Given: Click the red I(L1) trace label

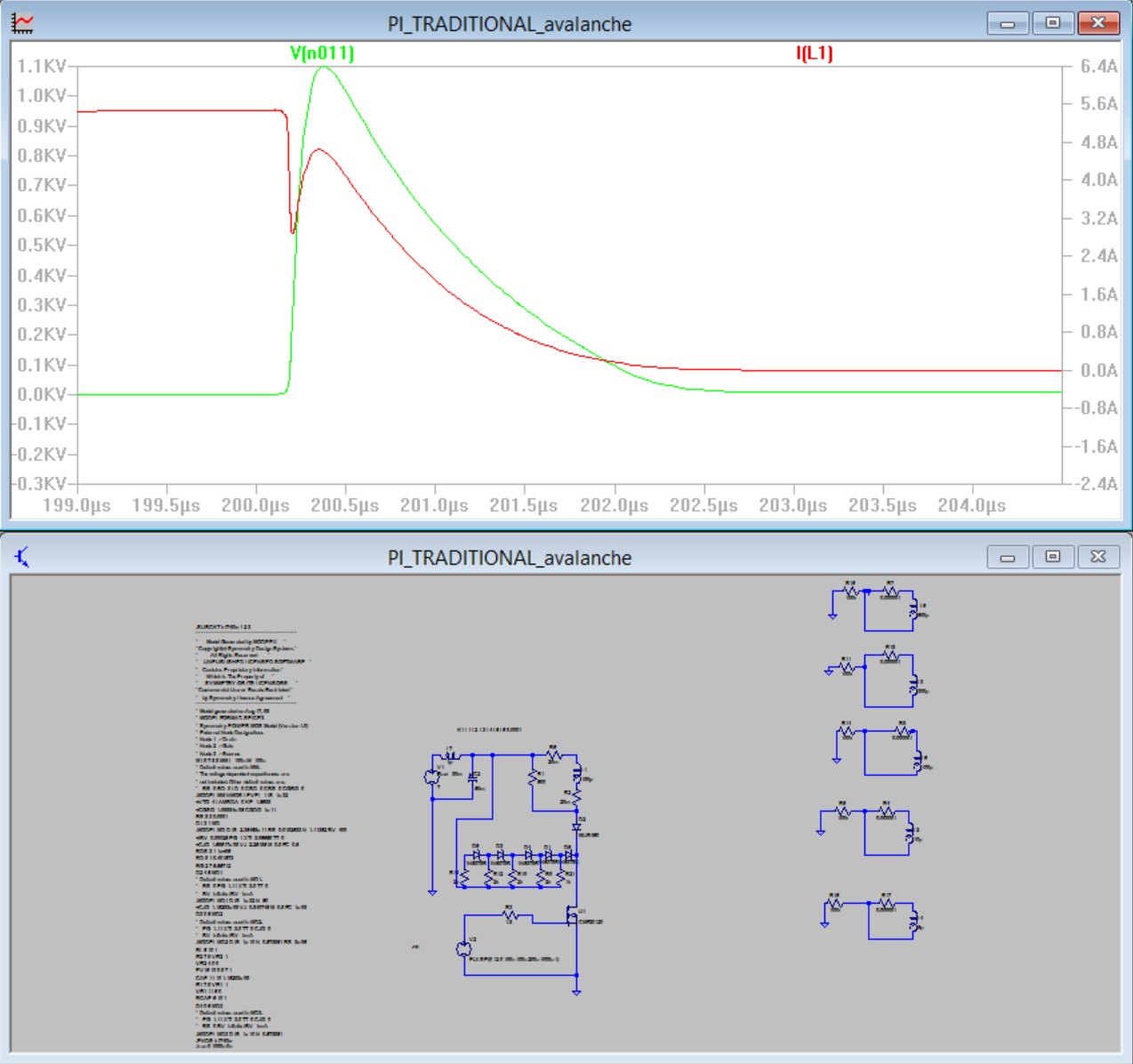Looking at the screenshot, I should pos(814,53).
